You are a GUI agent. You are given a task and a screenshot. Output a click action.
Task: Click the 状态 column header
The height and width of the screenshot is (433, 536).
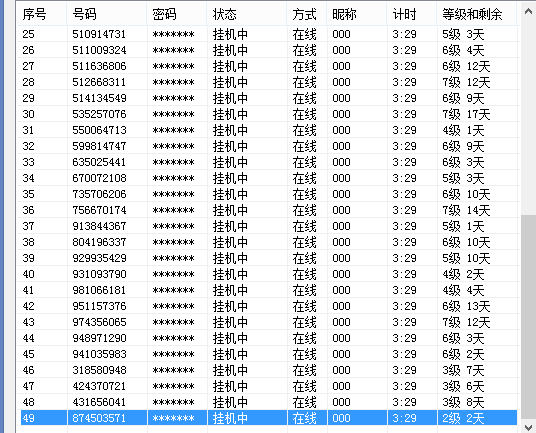[247, 14]
